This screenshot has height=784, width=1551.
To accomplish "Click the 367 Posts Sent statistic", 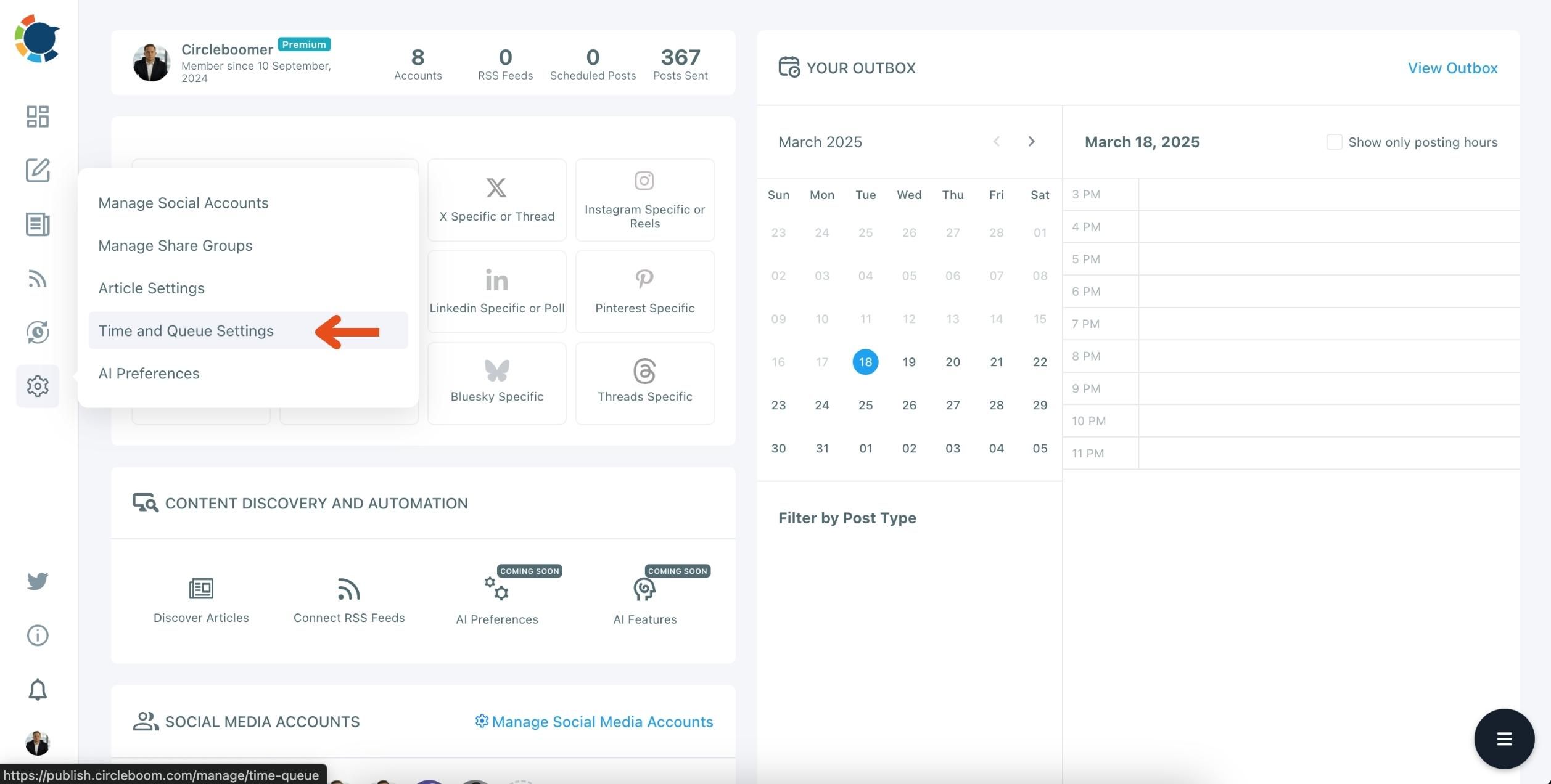I will pos(680,63).
